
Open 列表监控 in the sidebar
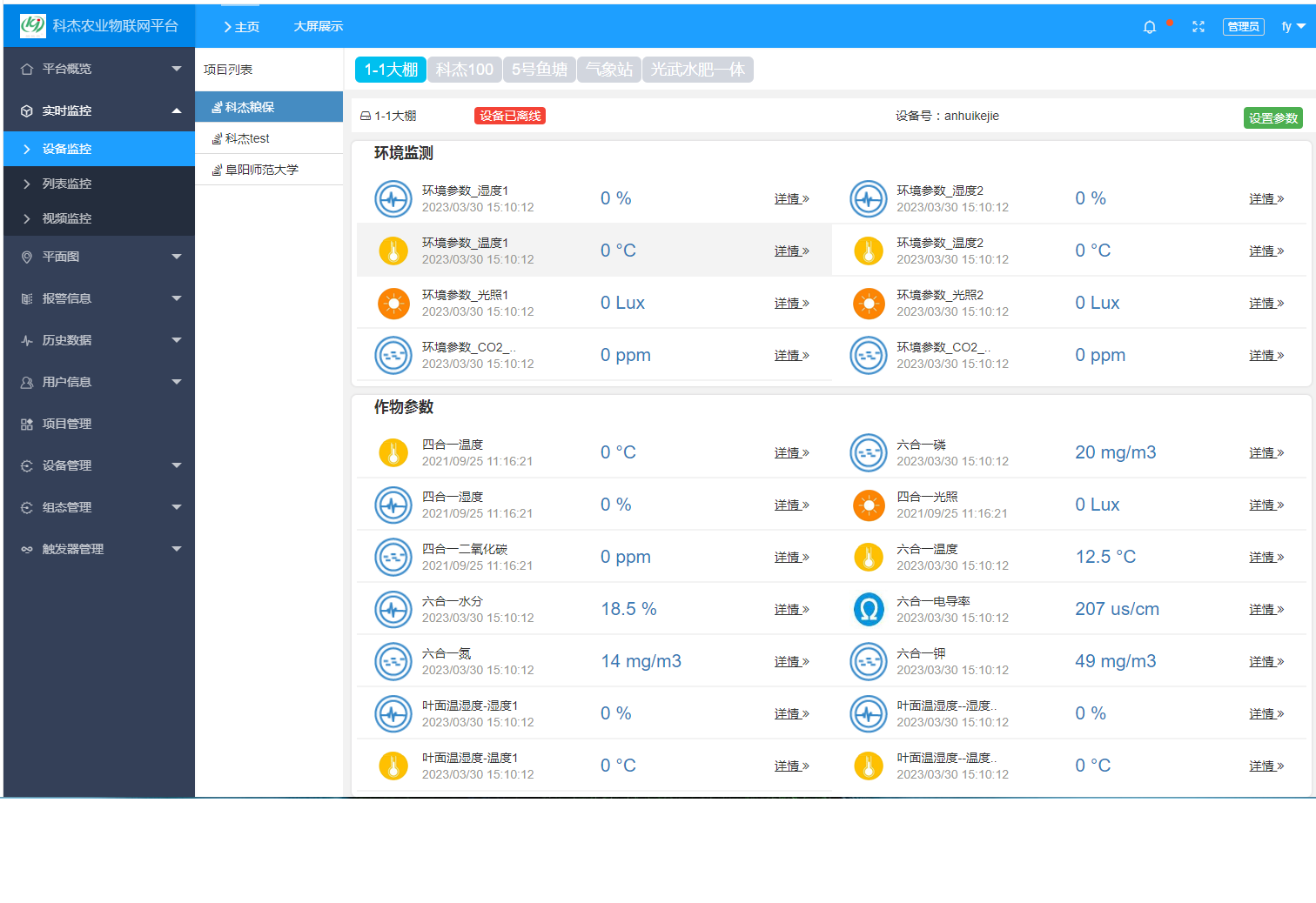tap(67, 184)
